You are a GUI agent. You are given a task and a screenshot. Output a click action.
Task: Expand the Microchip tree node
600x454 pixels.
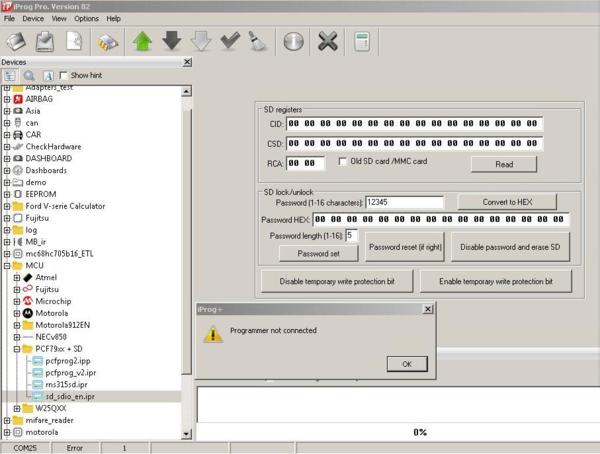tap(17, 300)
